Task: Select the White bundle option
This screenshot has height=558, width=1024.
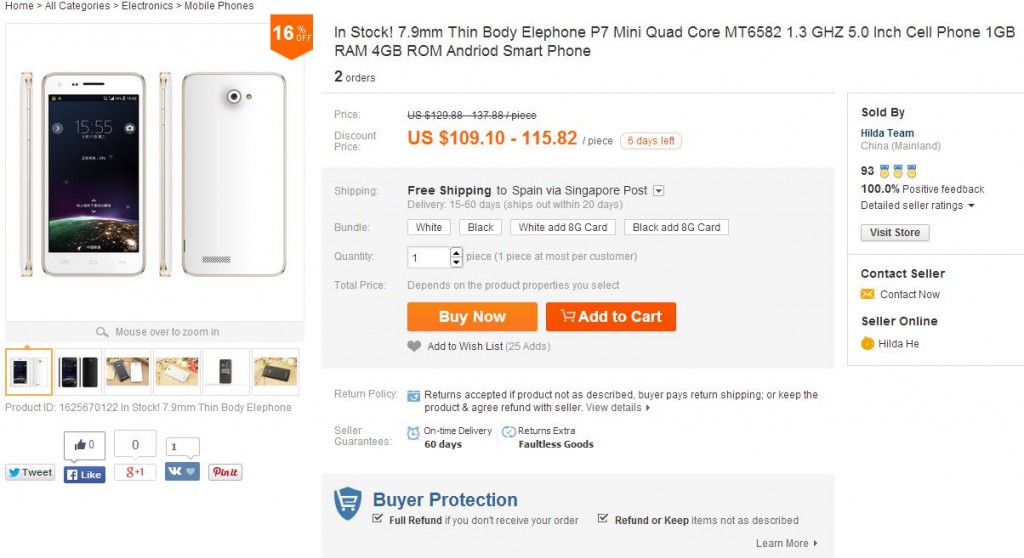Action: (429, 227)
